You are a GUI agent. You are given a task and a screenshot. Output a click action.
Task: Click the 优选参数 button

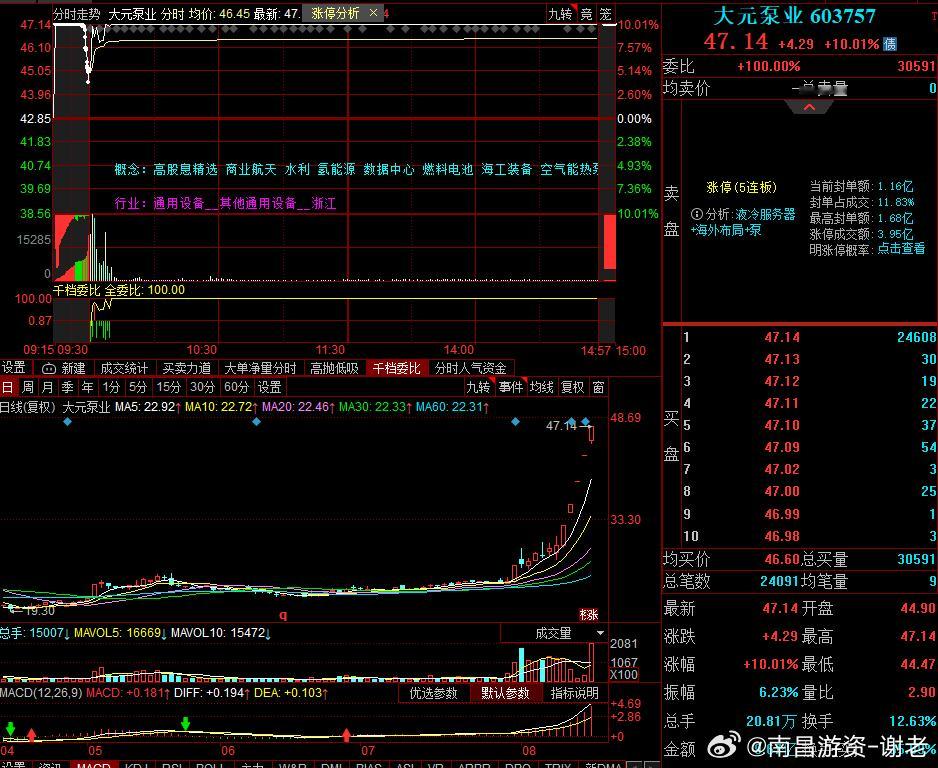[434, 693]
